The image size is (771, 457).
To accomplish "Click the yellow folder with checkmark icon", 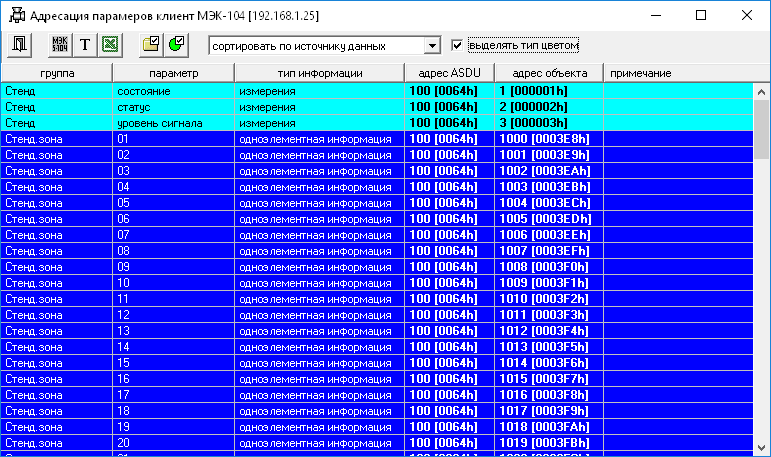I will click(150, 45).
